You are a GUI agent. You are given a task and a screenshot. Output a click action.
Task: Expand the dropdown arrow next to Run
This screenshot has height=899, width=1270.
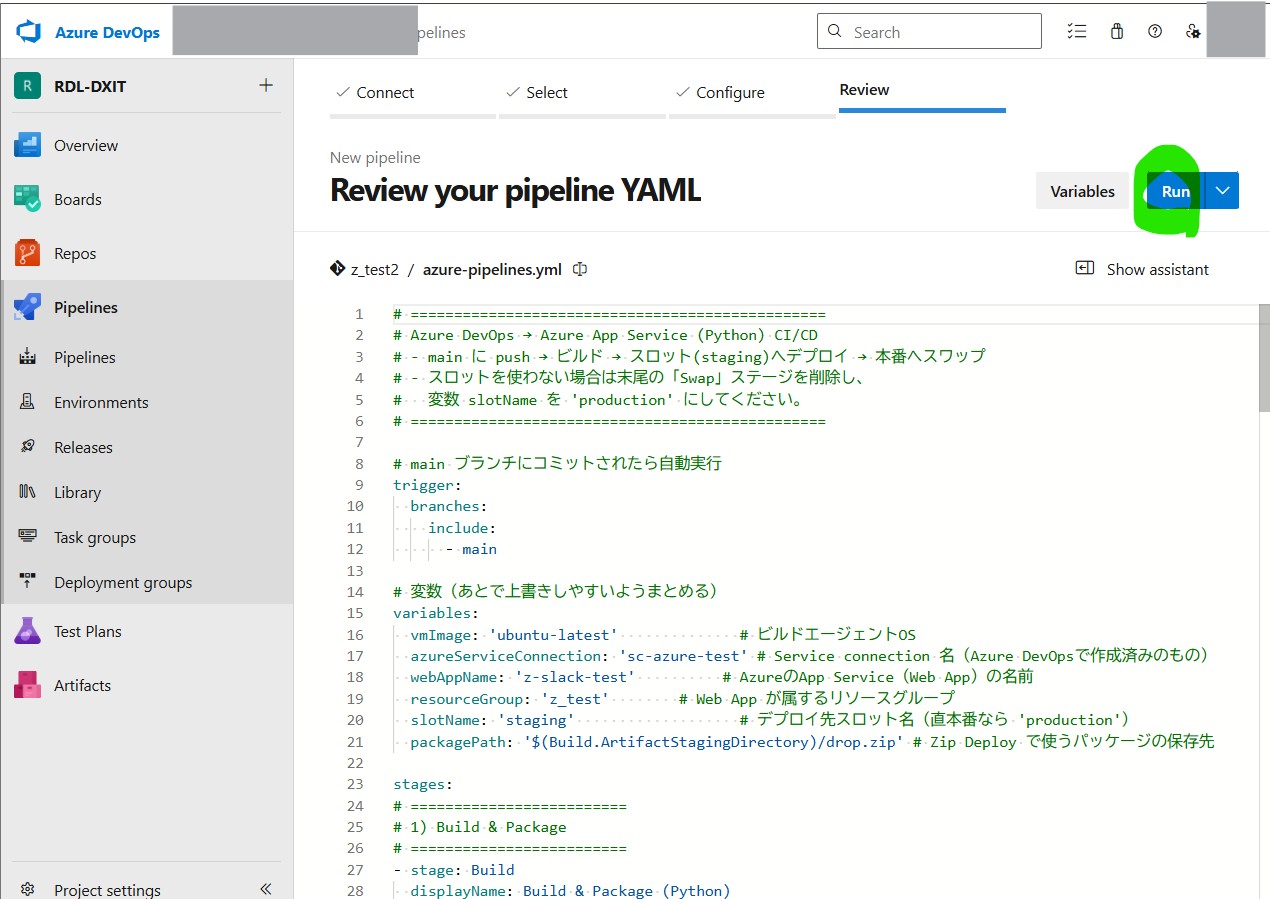(1222, 191)
